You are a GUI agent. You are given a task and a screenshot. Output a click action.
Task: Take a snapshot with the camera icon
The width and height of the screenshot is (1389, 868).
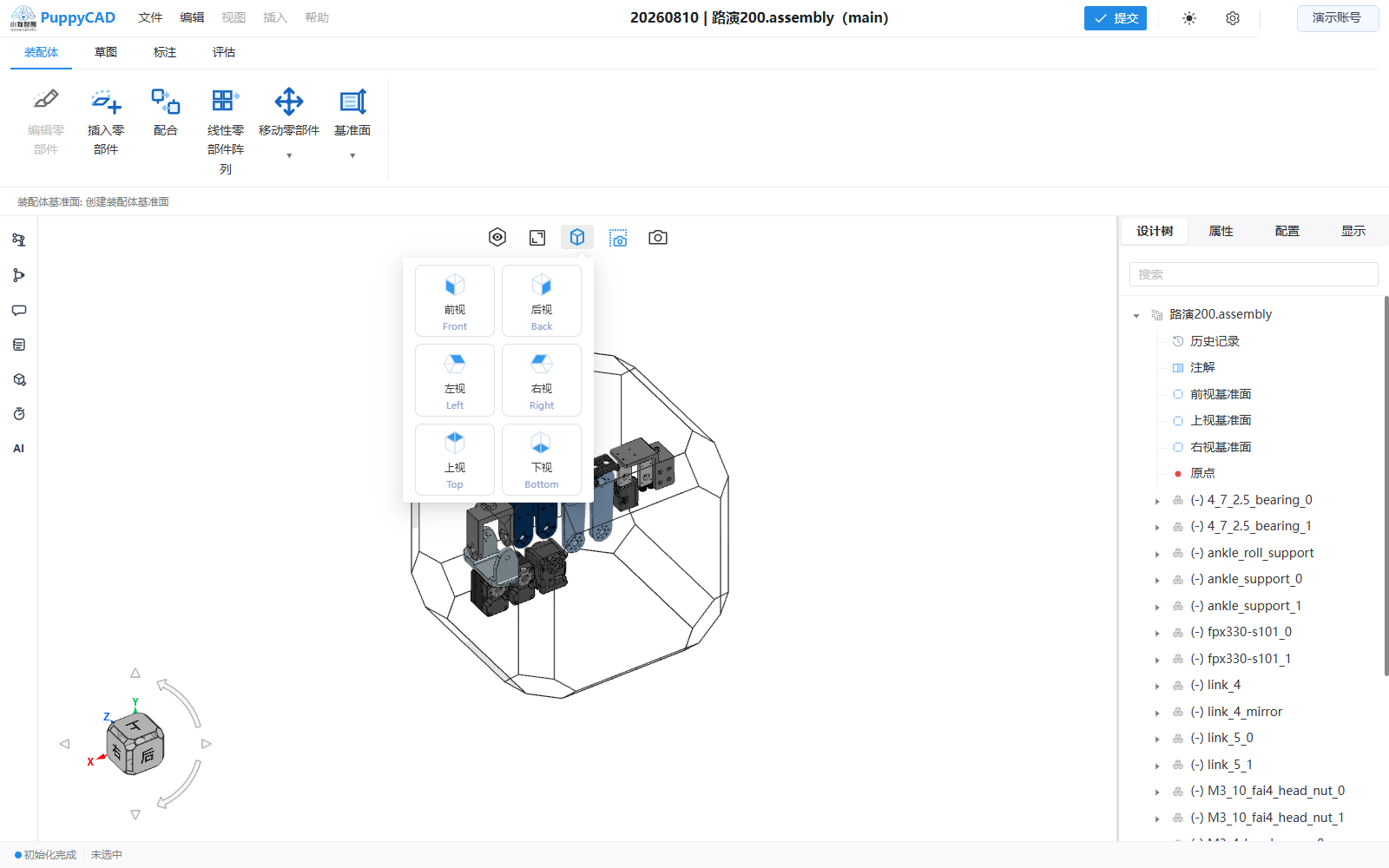[658, 237]
